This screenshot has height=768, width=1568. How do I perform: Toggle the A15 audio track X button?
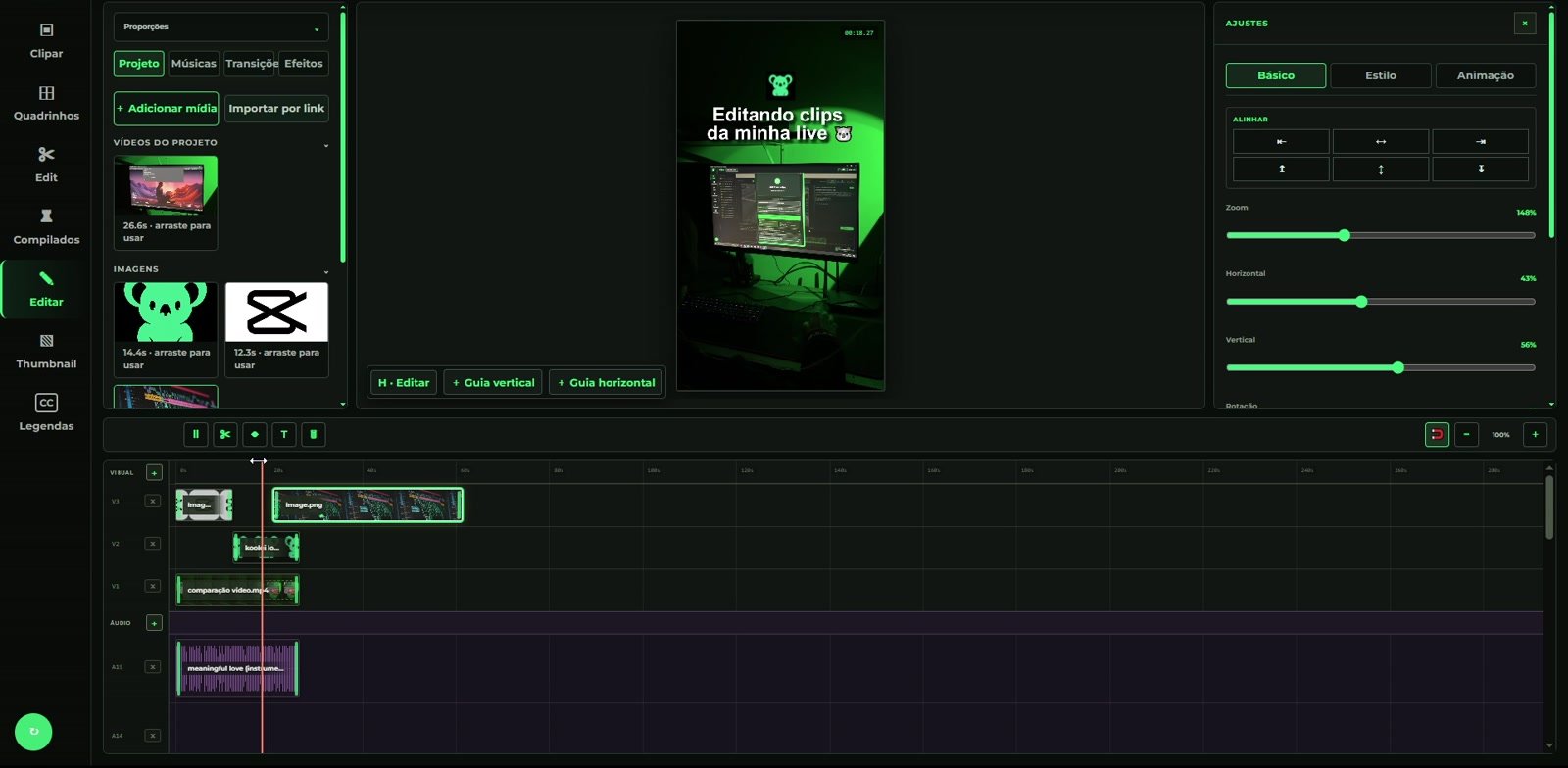click(x=153, y=667)
